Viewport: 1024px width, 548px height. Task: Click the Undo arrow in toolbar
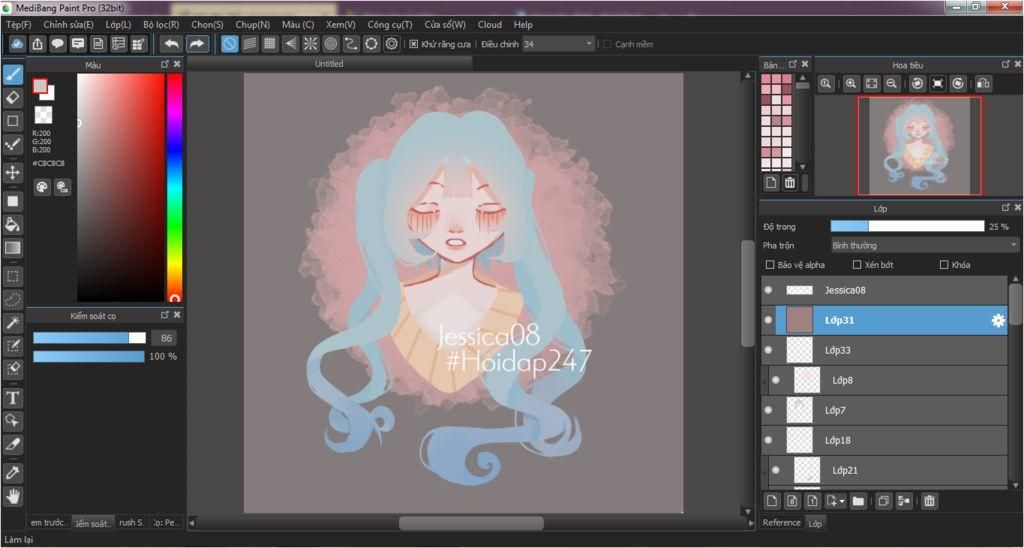click(x=171, y=44)
